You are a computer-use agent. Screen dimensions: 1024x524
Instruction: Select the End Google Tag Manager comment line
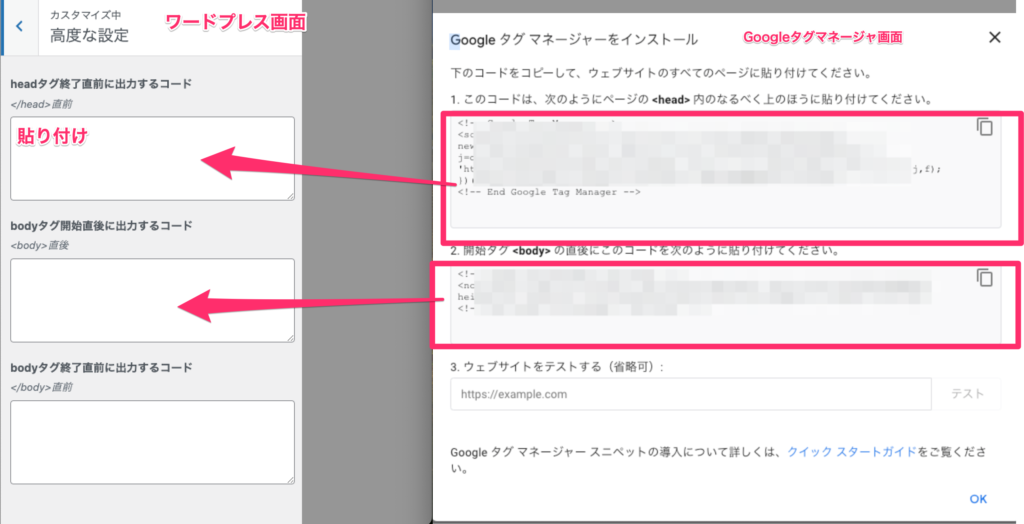tap(549, 192)
